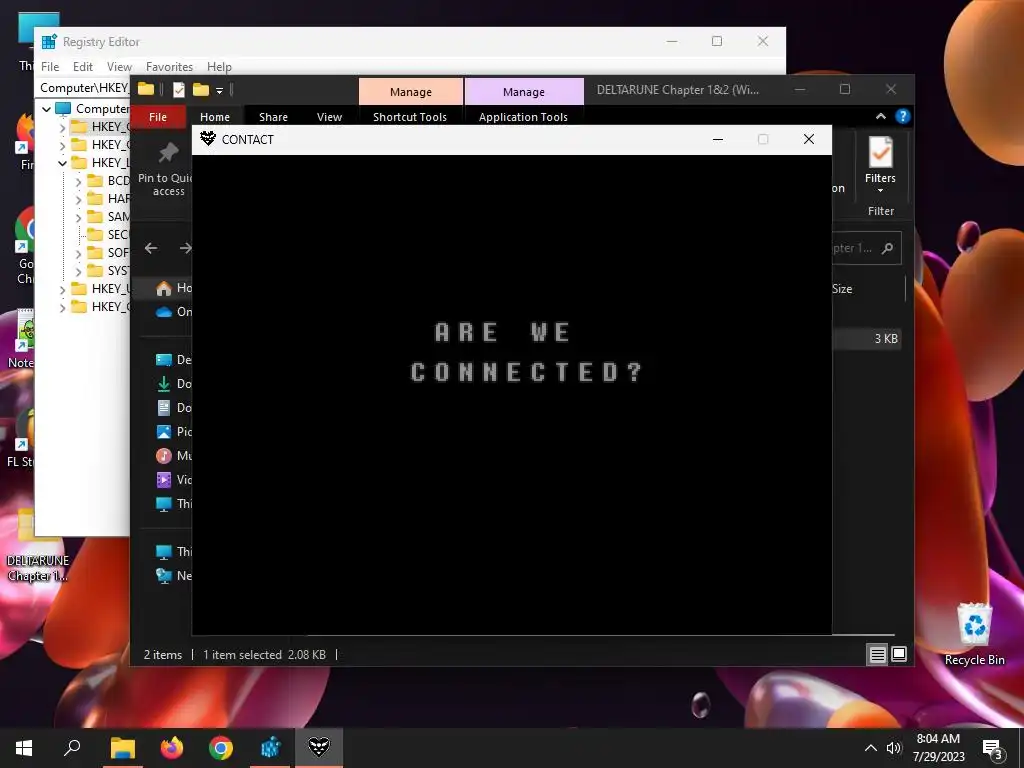Collapse the expanded HKEY_L registry hive
This screenshot has height=768, width=1024.
(x=63, y=163)
